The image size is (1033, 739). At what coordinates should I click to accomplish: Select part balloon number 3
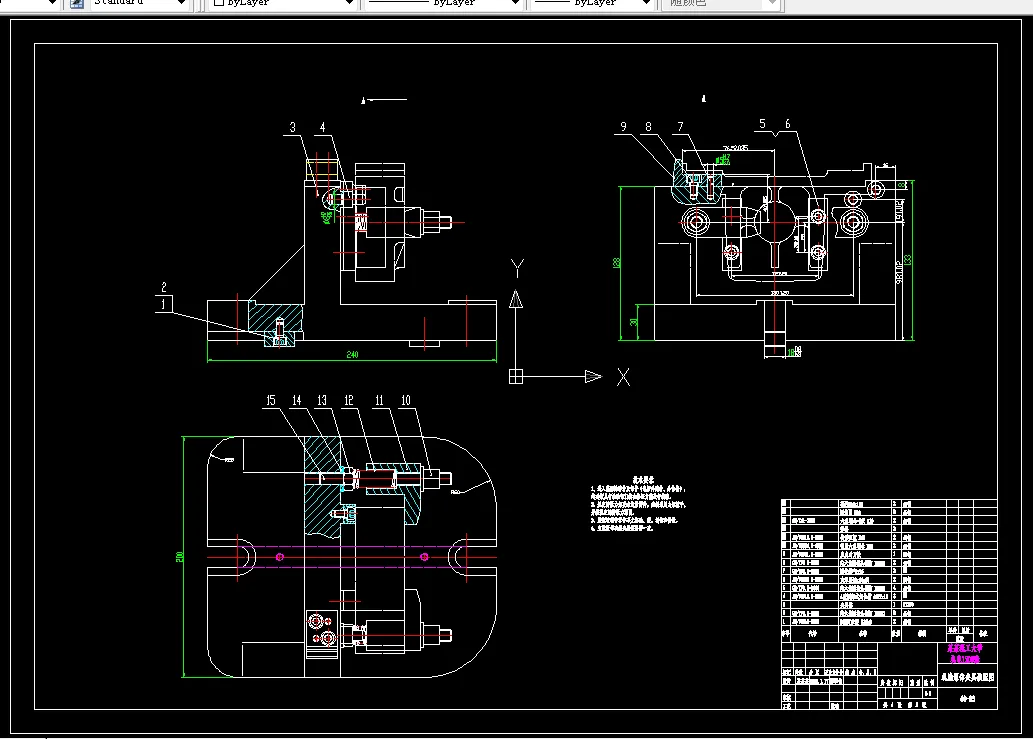[x=293, y=127]
